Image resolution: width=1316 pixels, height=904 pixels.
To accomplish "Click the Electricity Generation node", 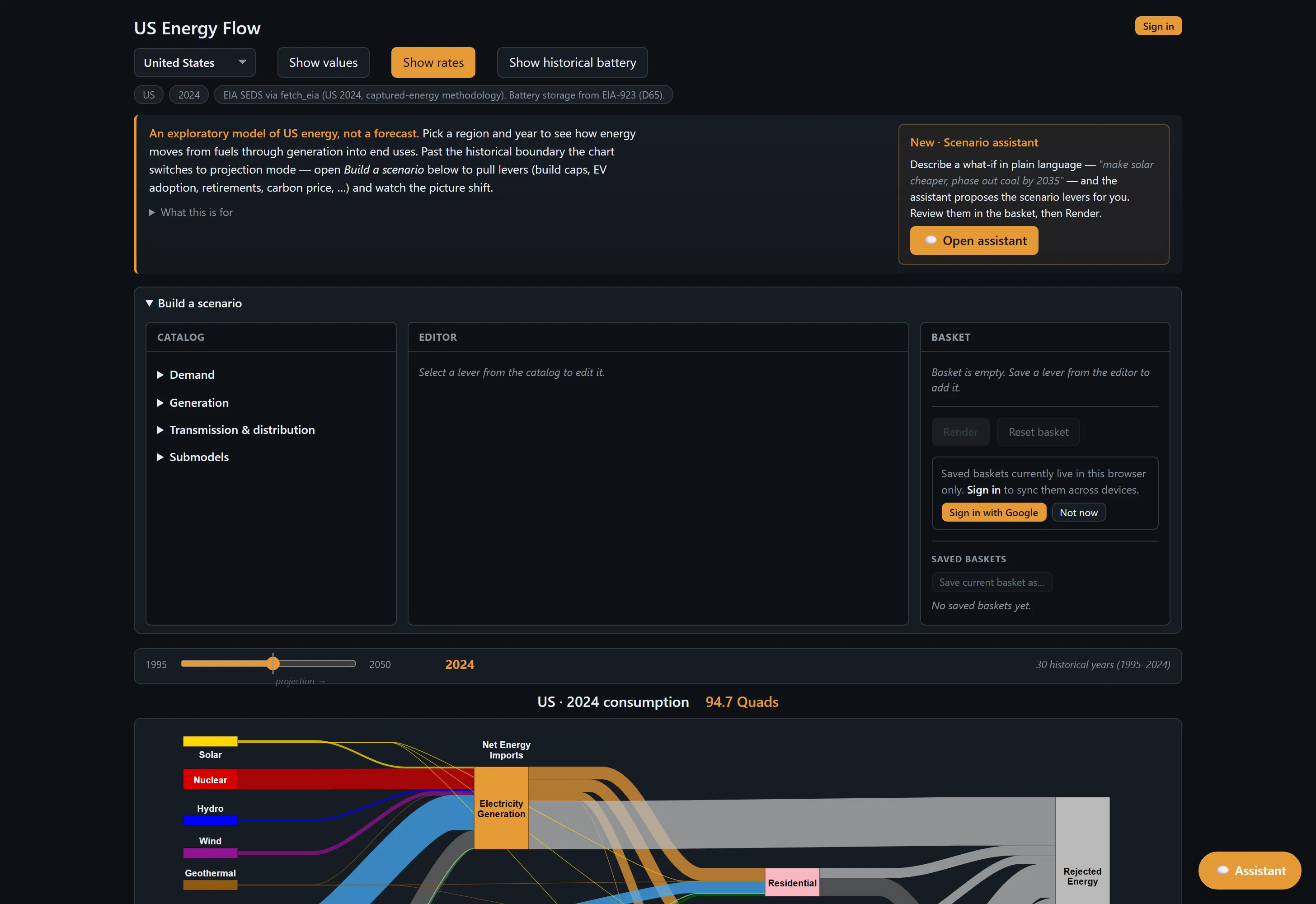I will [x=501, y=808].
